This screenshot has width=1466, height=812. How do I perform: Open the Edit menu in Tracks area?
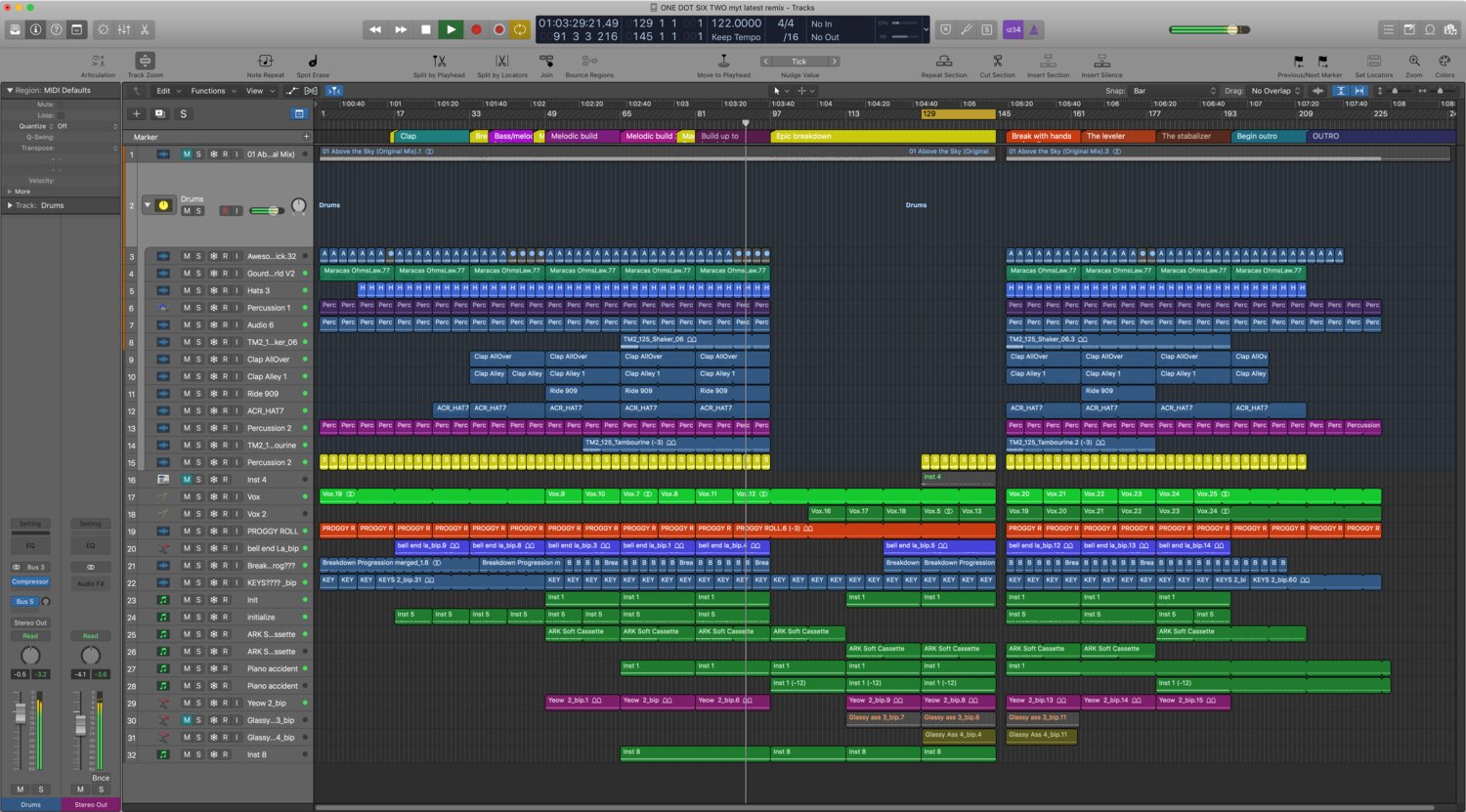point(168,91)
